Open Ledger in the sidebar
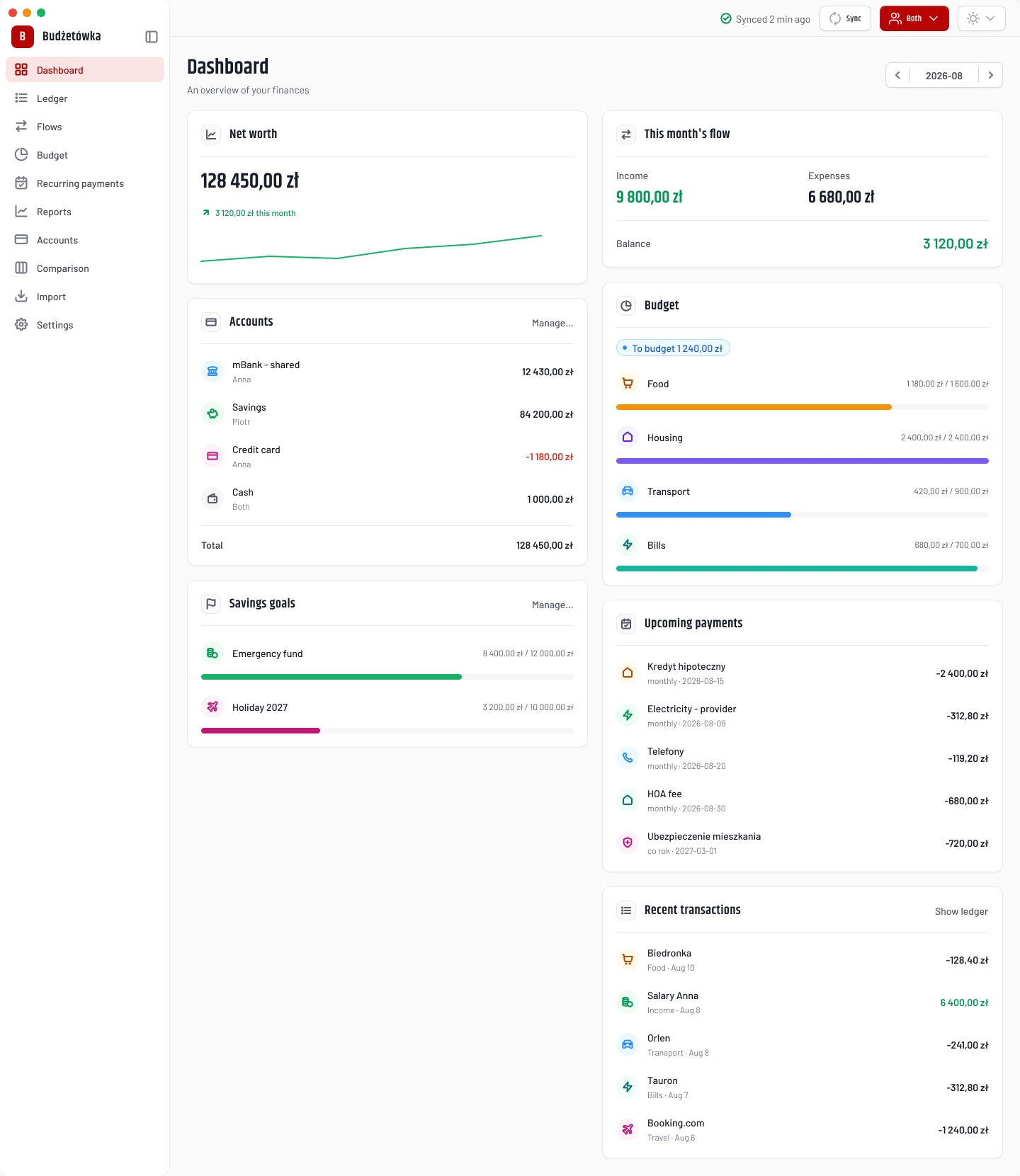The width and height of the screenshot is (1020, 1176). tap(85, 98)
